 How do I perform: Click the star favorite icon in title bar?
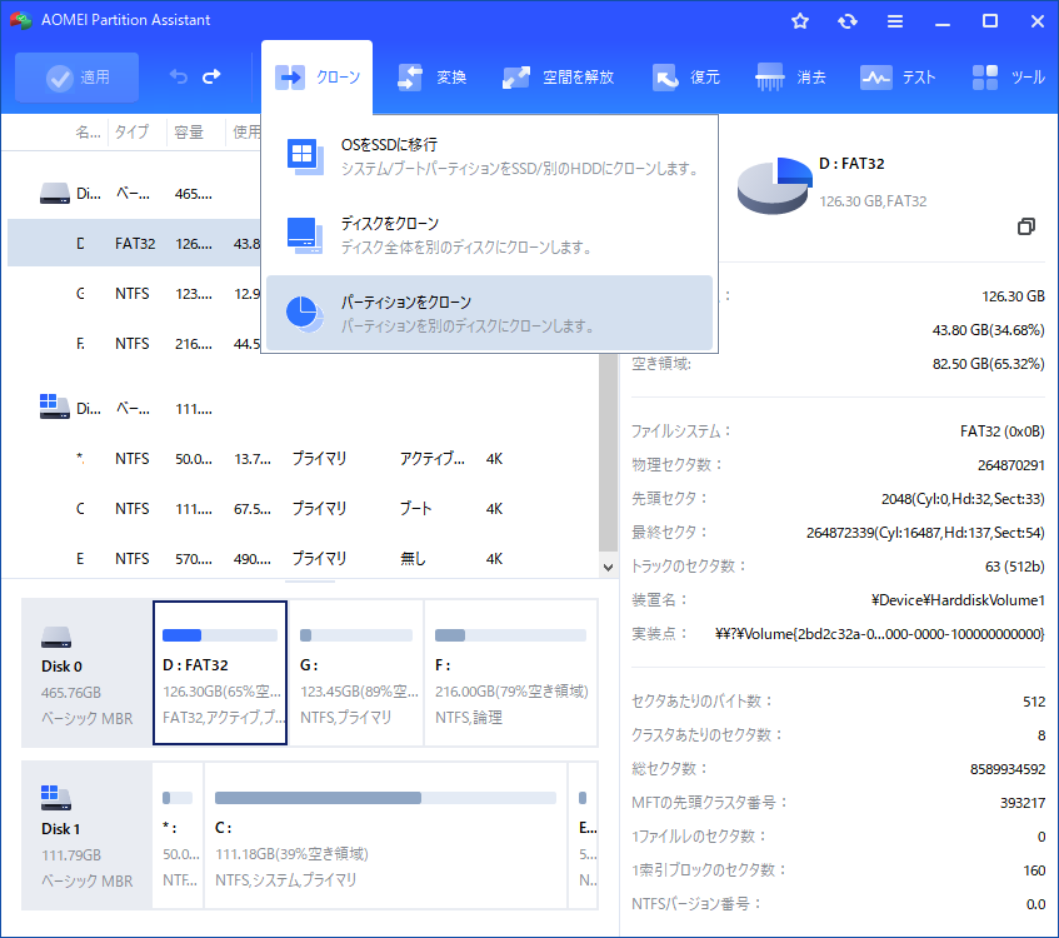pyautogui.click(x=800, y=21)
